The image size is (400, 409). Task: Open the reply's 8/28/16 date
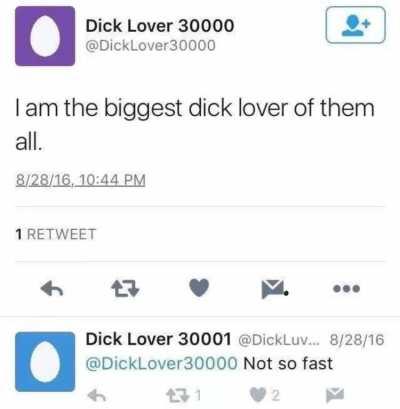[357, 340]
